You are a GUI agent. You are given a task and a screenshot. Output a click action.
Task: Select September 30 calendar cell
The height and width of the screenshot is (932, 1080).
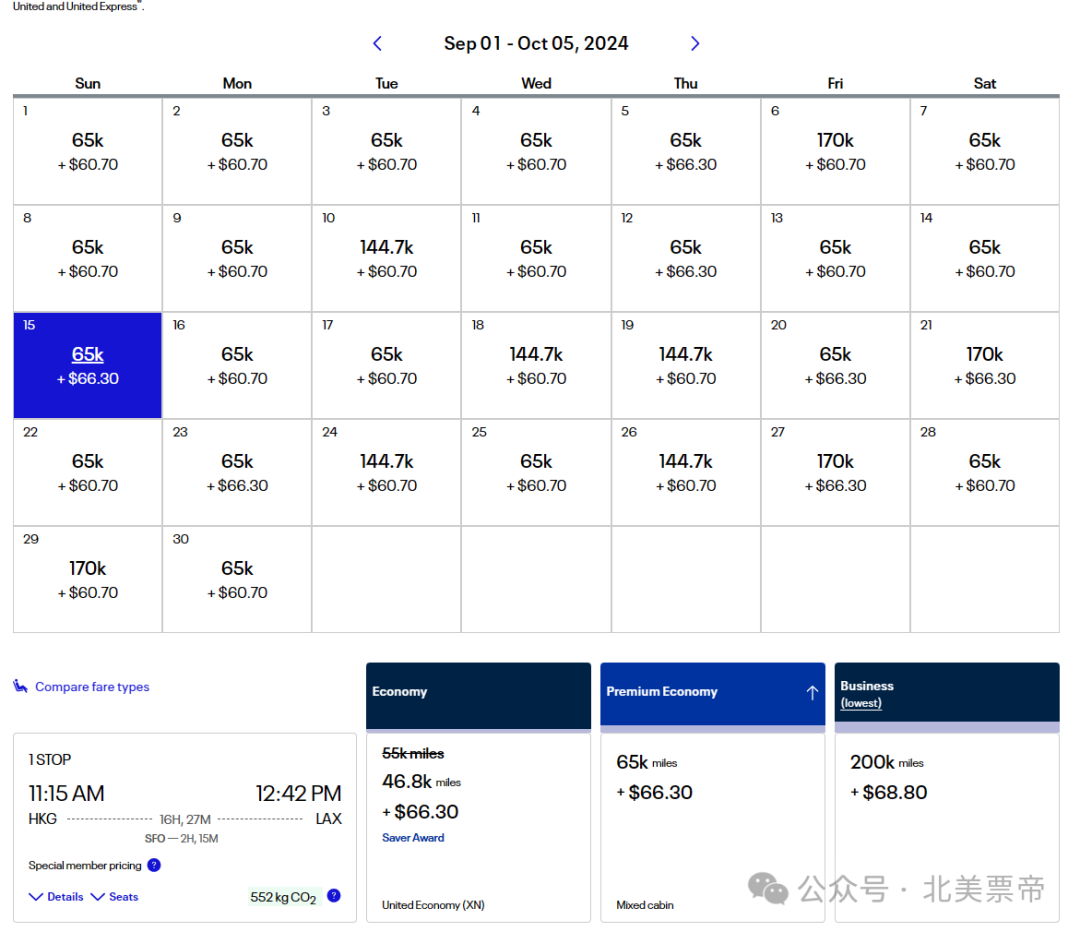point(237,579)
